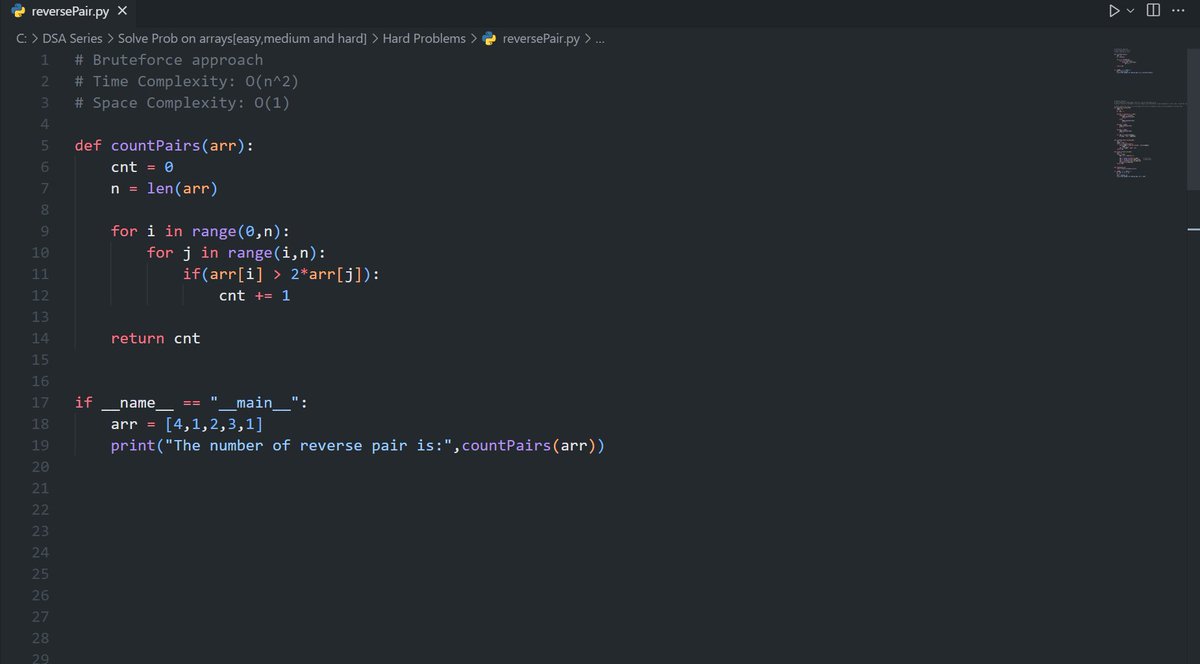Run the Python file with the play icon
This screenshot has width=1200, height=664.
pyautogui.click(x=1112, y=12)
